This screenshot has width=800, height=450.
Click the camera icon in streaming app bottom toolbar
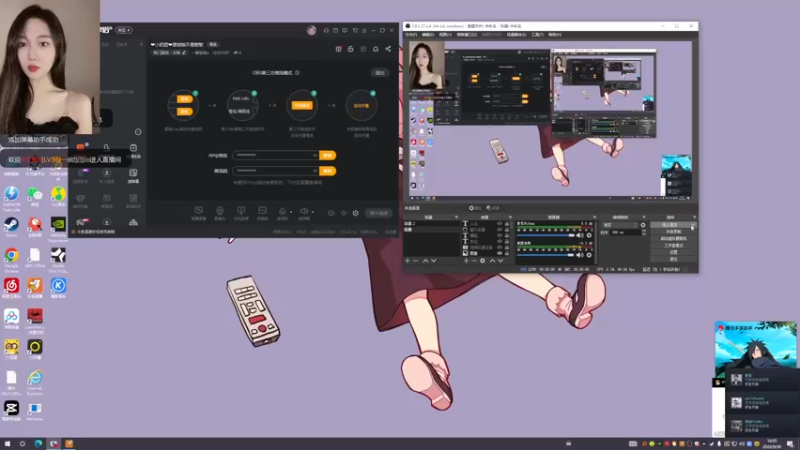coord(220,211)
